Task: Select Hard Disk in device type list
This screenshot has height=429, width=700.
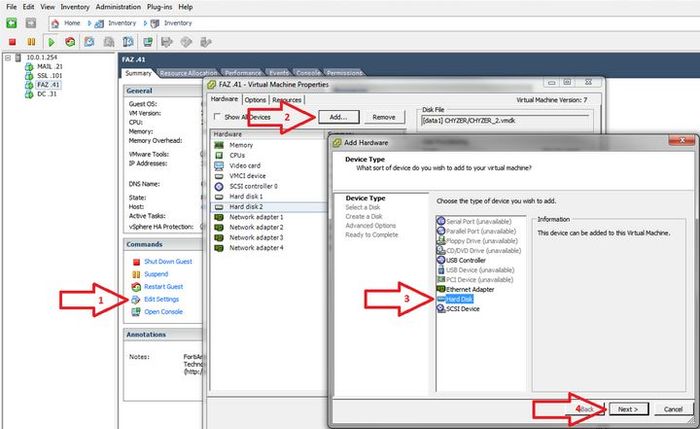Action: [x=459, y=299]
